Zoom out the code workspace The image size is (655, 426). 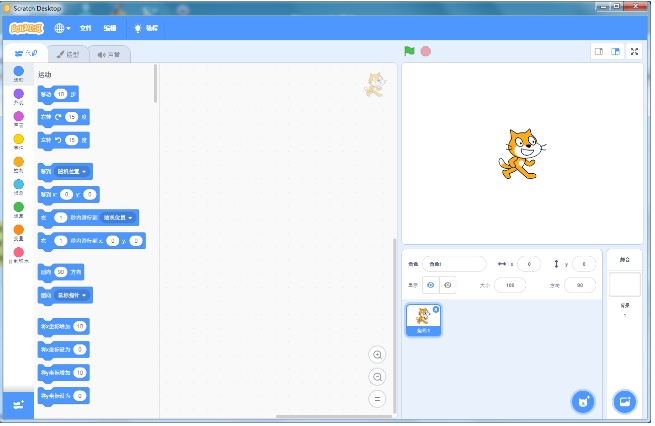click(377, 377)
